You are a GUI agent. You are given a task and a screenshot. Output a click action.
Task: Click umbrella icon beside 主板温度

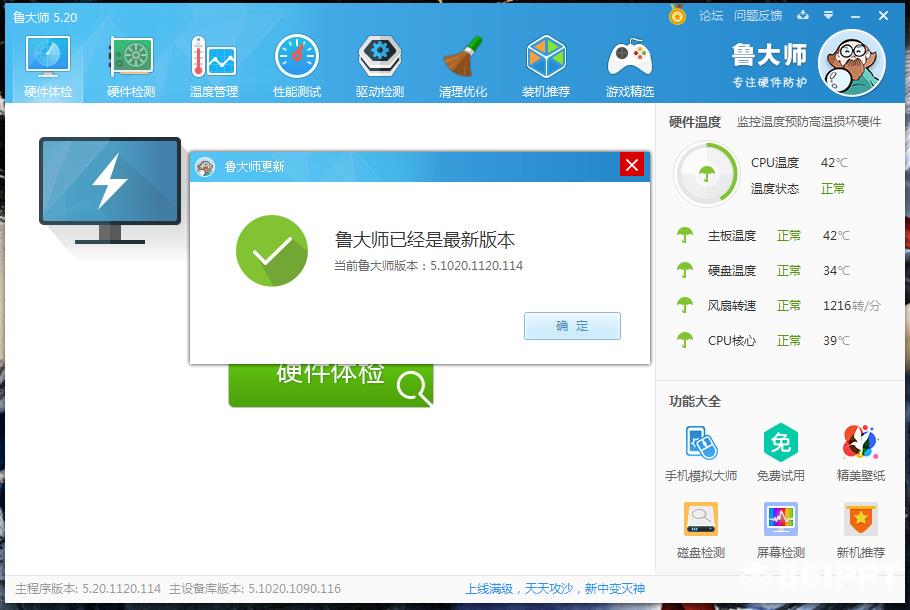point(685,235)
